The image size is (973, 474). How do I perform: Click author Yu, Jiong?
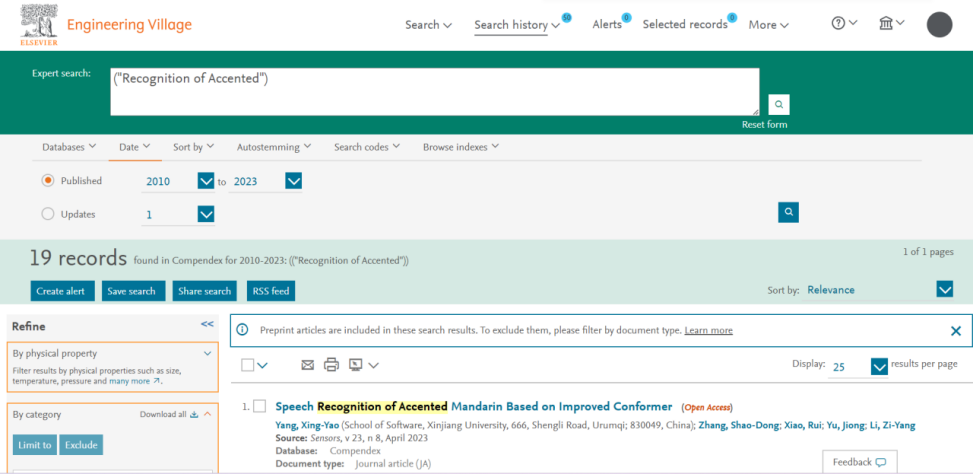coord(848,425)
